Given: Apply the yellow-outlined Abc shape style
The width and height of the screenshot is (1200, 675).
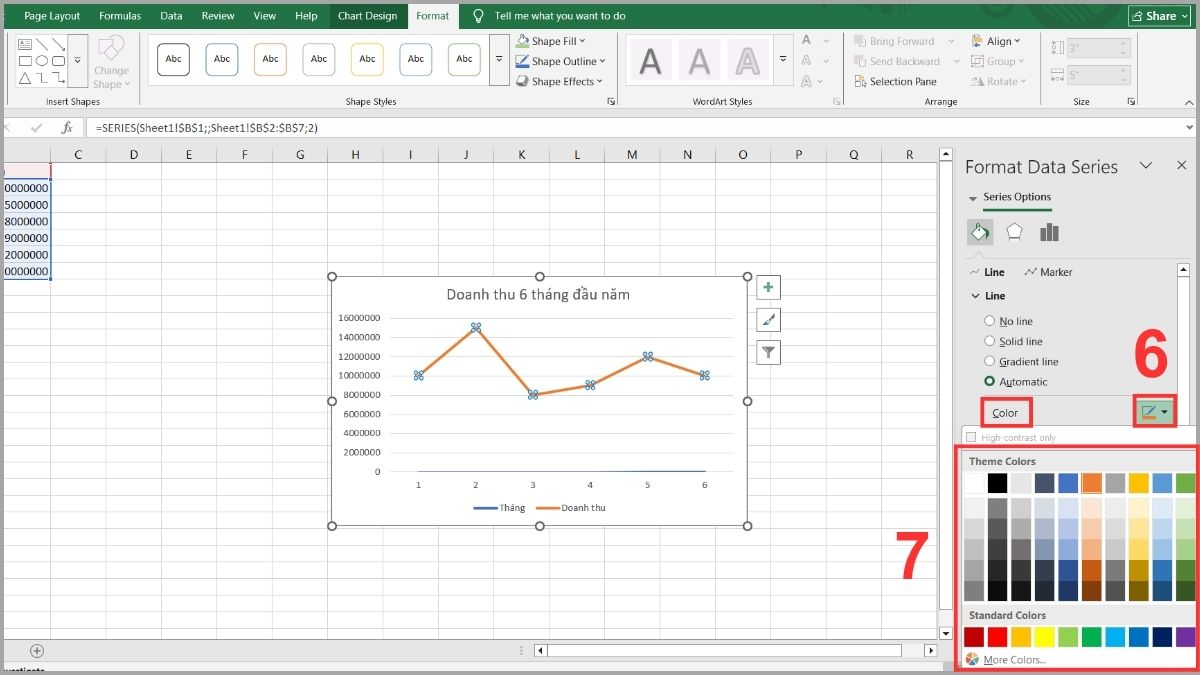Looking at the screenshot, I should (368, 59).
